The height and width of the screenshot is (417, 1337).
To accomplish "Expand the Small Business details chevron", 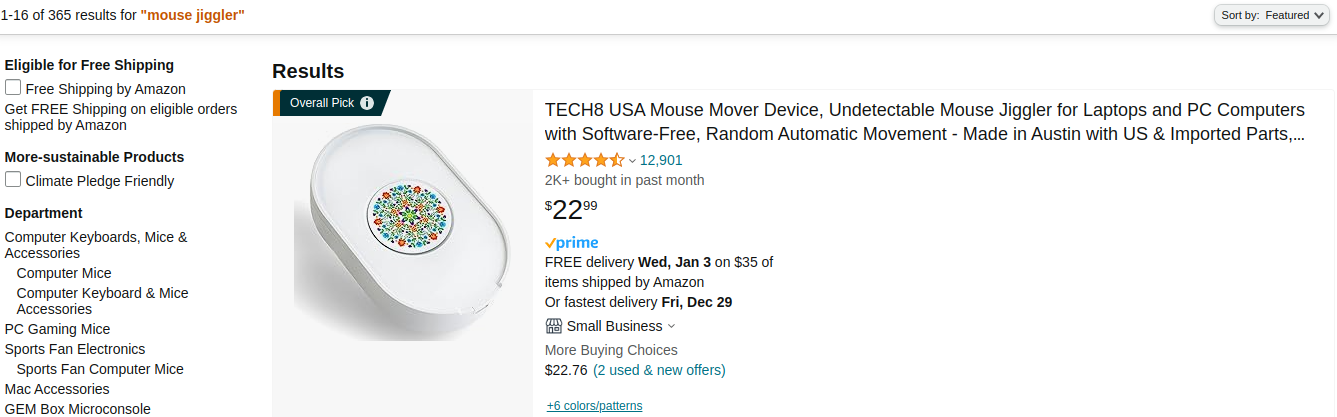I will [671, 326].
